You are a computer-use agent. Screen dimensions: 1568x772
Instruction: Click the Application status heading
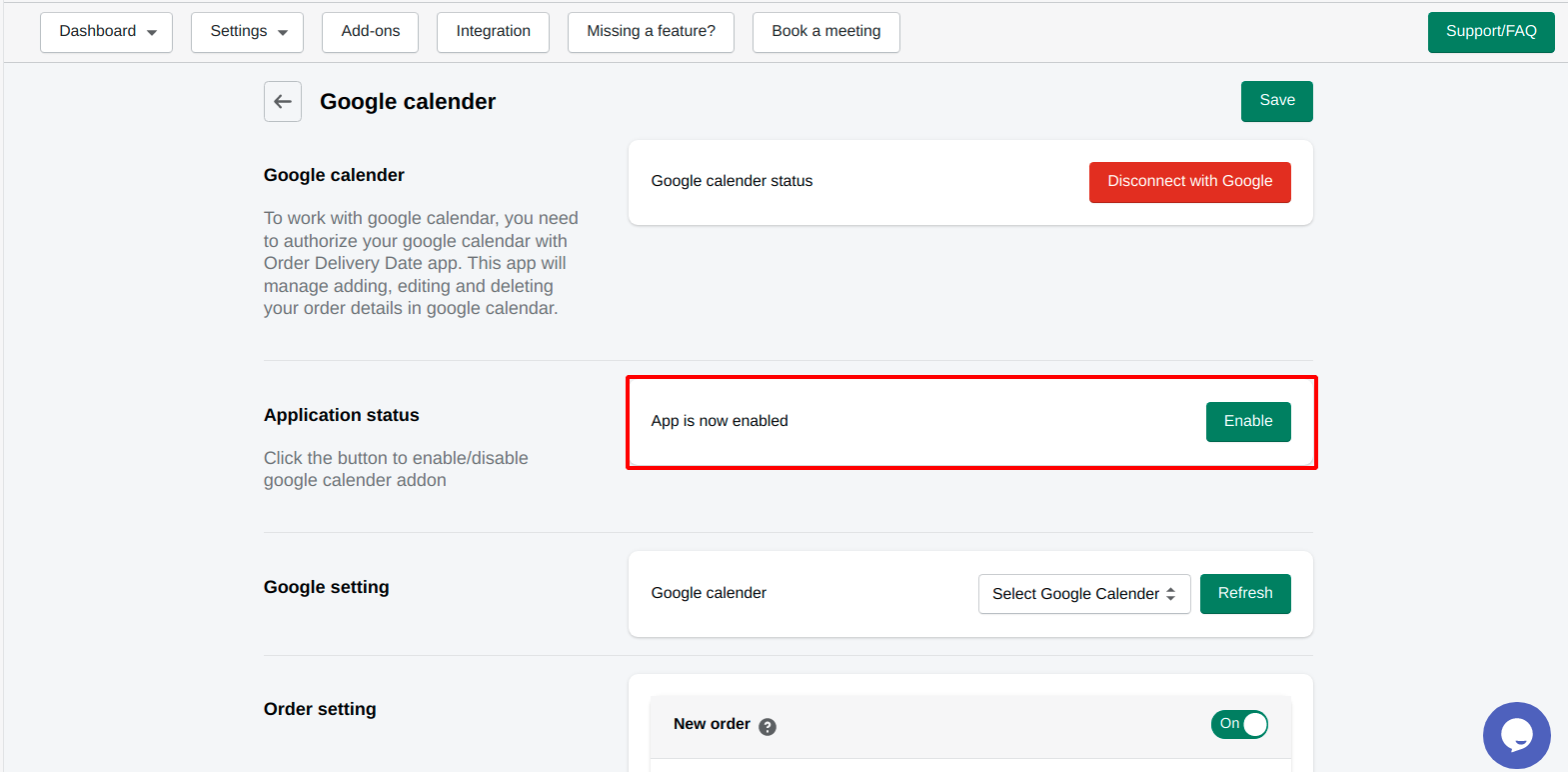(x=342, y=415)
